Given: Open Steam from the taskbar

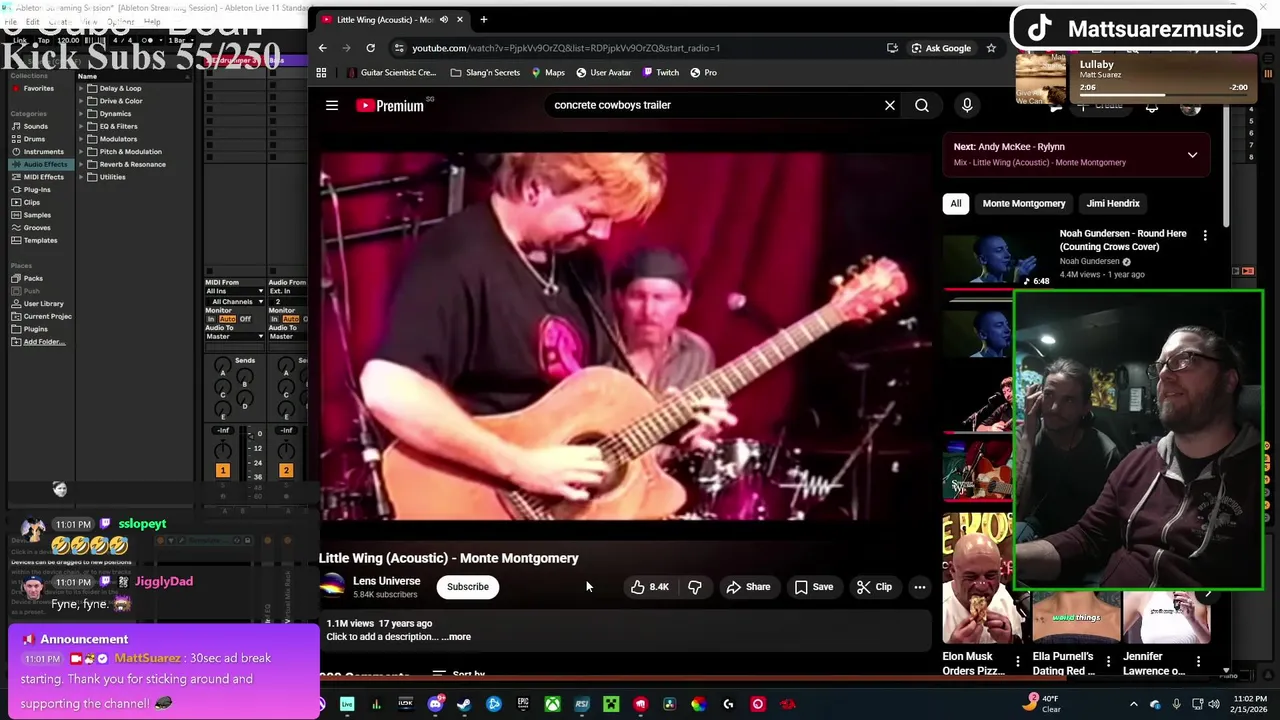Looking at the screenshot, I should coord(464,704).
